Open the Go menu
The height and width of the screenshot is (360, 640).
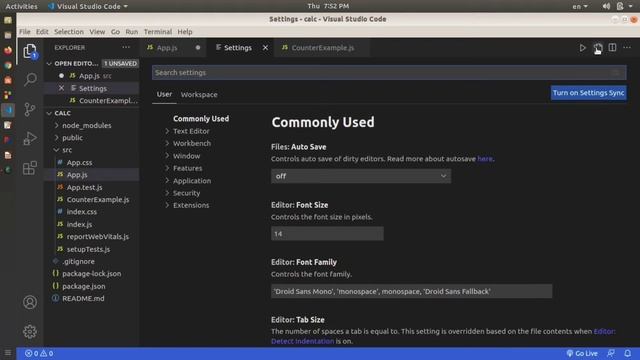point(116,32)
